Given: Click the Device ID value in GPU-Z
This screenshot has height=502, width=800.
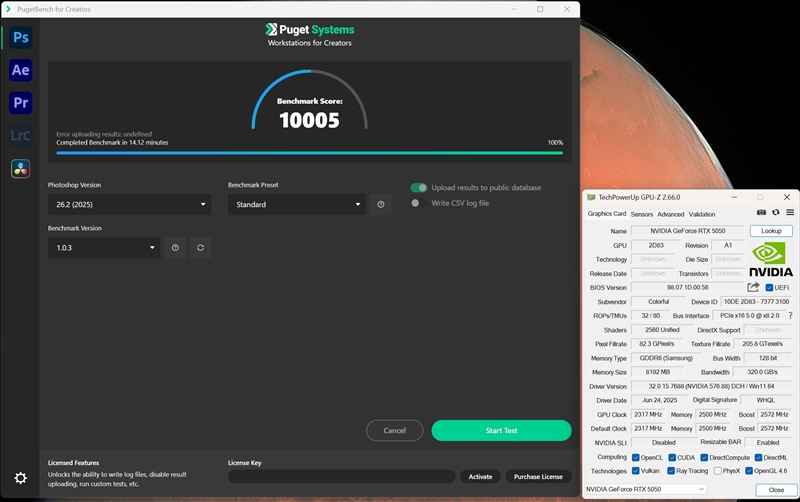Looking at the screenshot, I should pyautogui.click(x=756, y=302).
